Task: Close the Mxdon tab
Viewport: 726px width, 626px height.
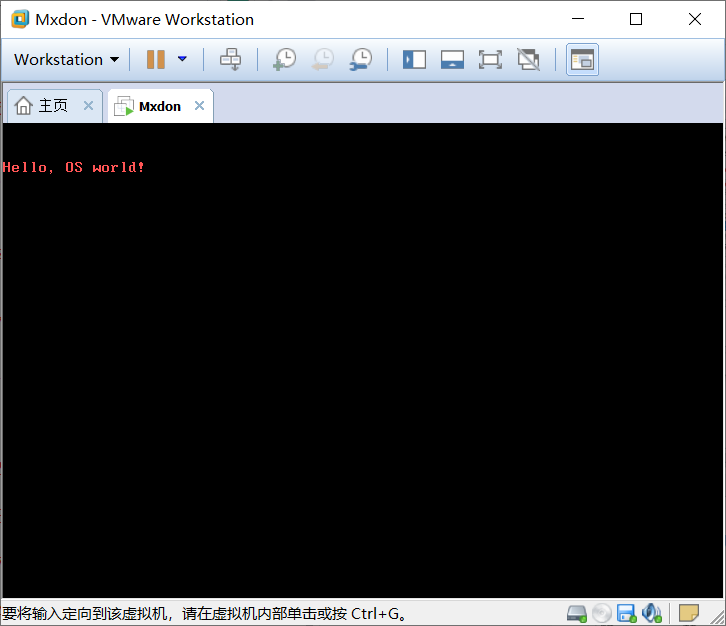Action: (200, 106)
